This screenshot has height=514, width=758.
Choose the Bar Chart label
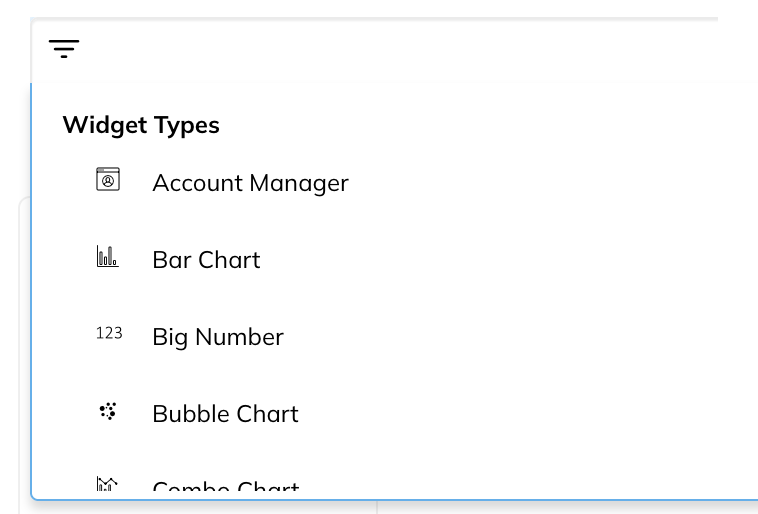point(206,260)
